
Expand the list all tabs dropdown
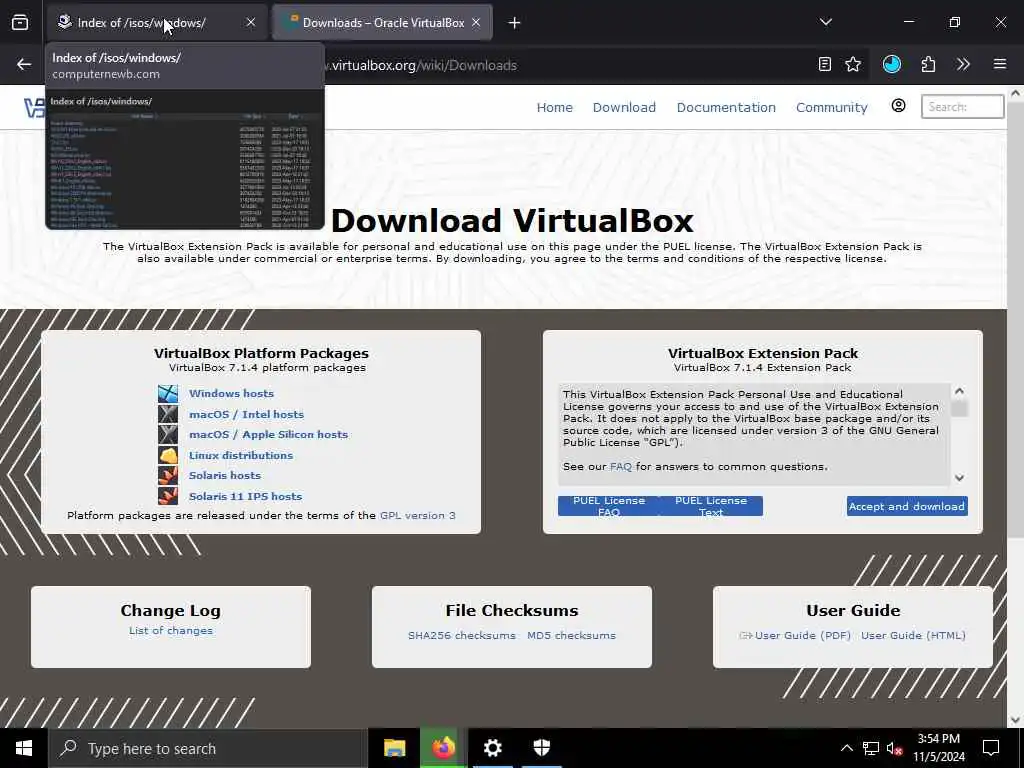[825, 22]
